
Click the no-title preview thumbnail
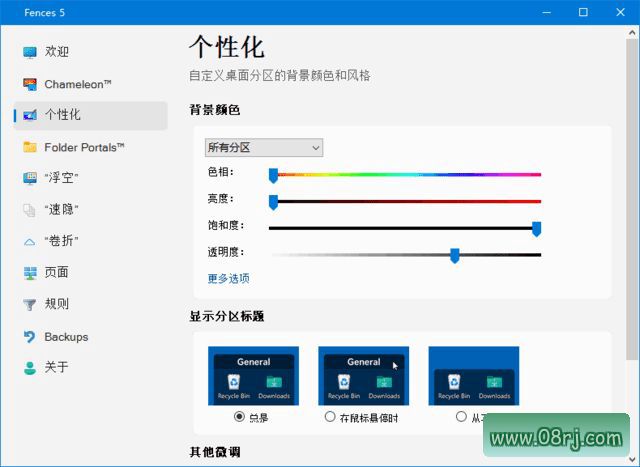(x=474, y=376)
